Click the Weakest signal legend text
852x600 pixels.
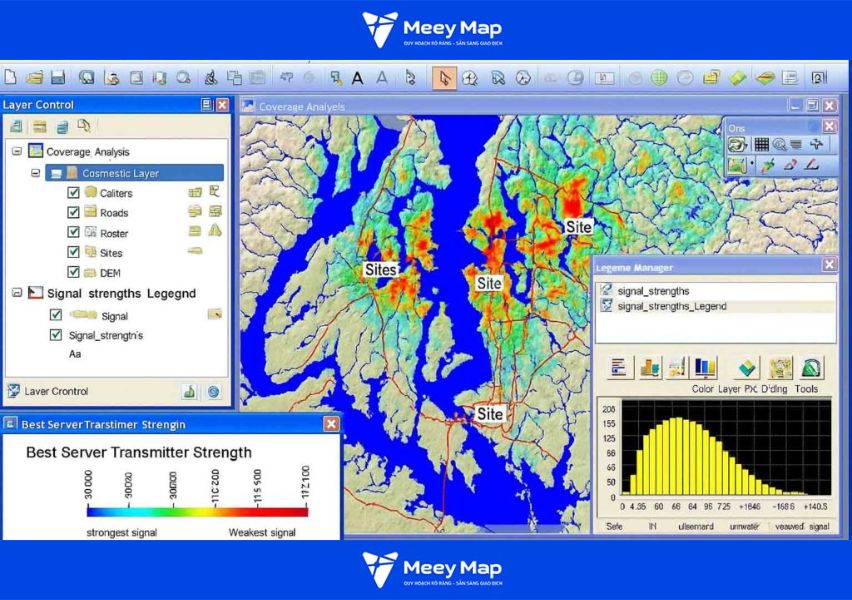262,533
